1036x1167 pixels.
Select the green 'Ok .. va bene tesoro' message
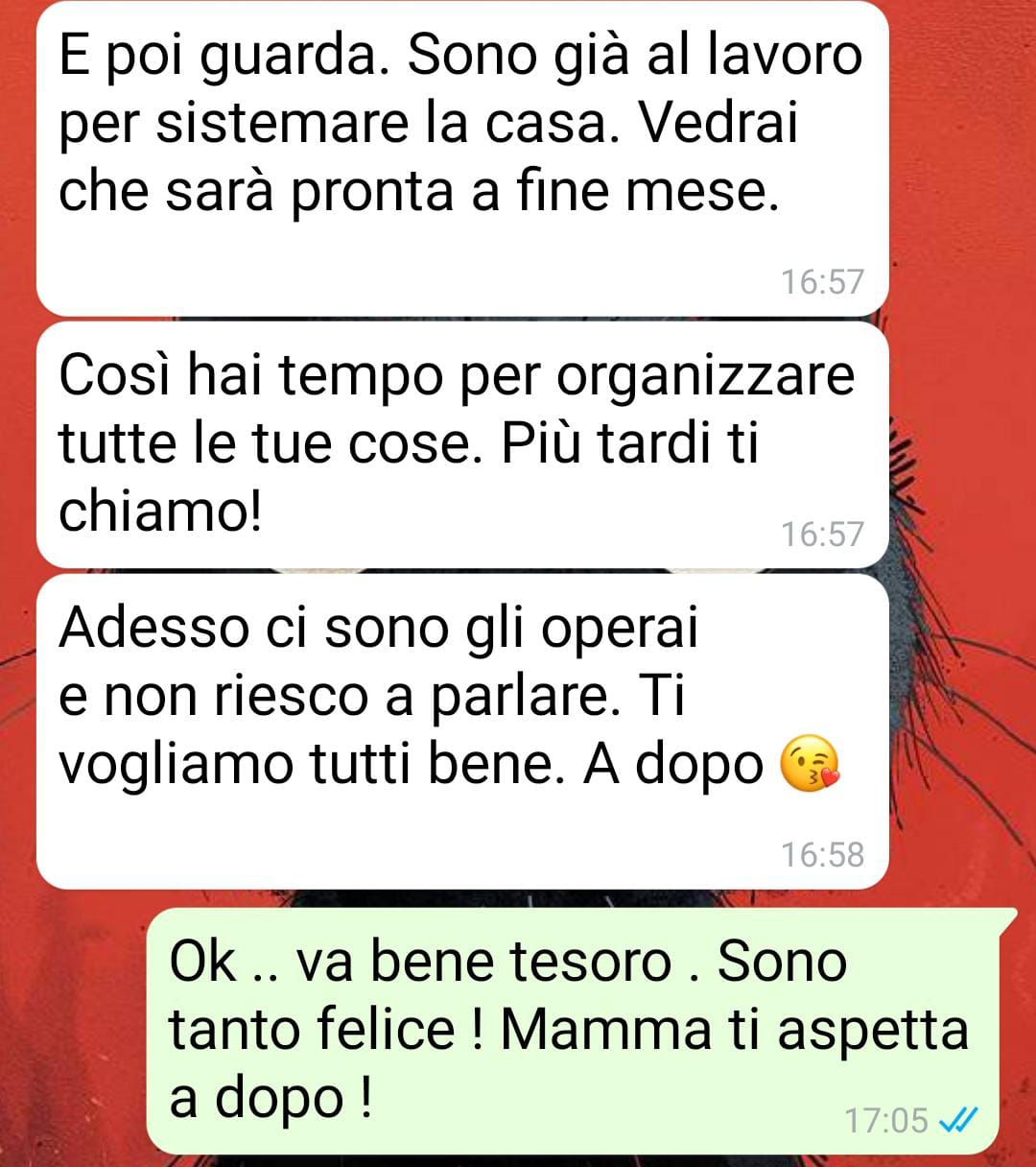(573, 1031)
